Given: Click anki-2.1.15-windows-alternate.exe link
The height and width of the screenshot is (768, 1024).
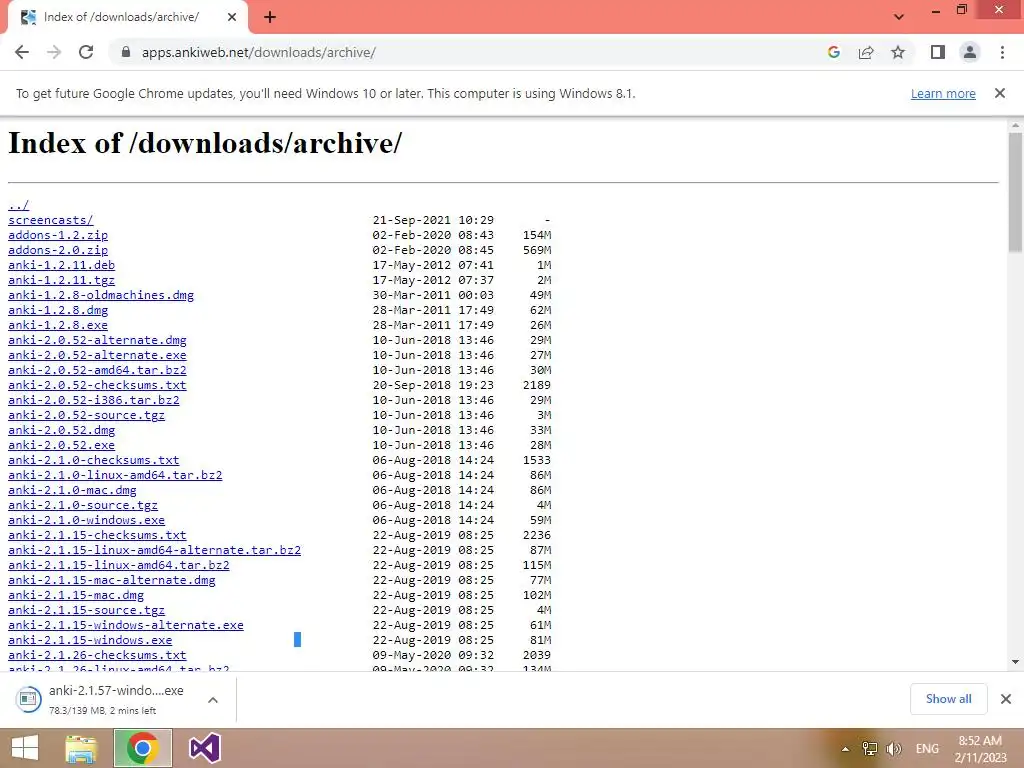Looking at the screenshot, I should 125,626.
